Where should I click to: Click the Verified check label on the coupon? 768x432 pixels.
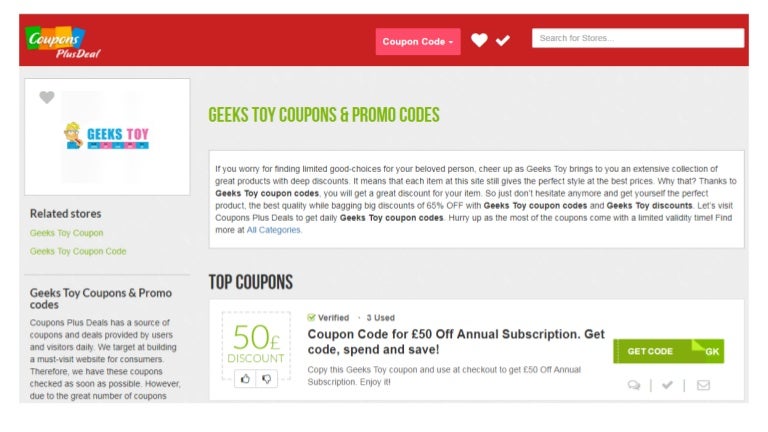(329, 317)
